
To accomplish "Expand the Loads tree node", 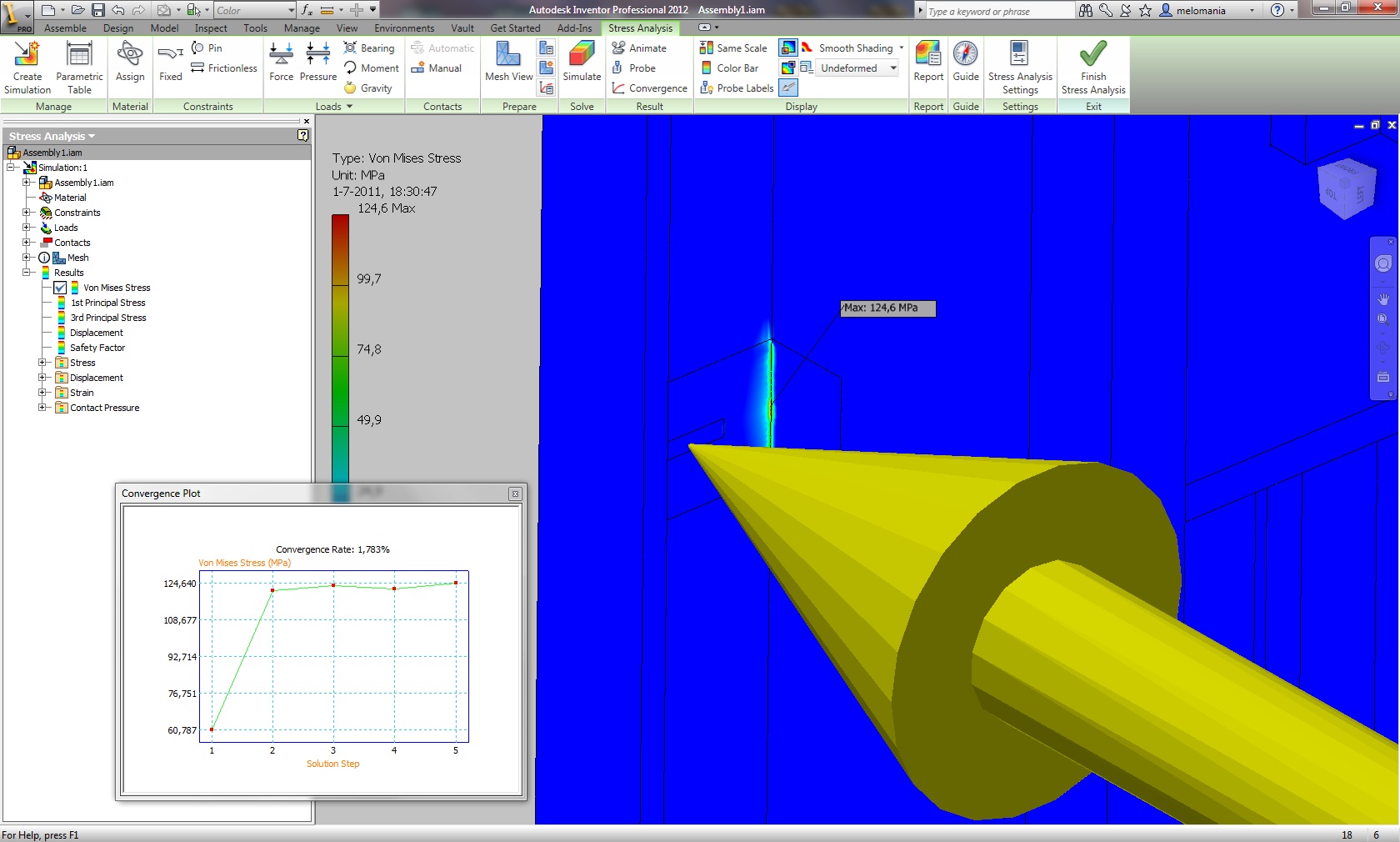I will point(27,228).
